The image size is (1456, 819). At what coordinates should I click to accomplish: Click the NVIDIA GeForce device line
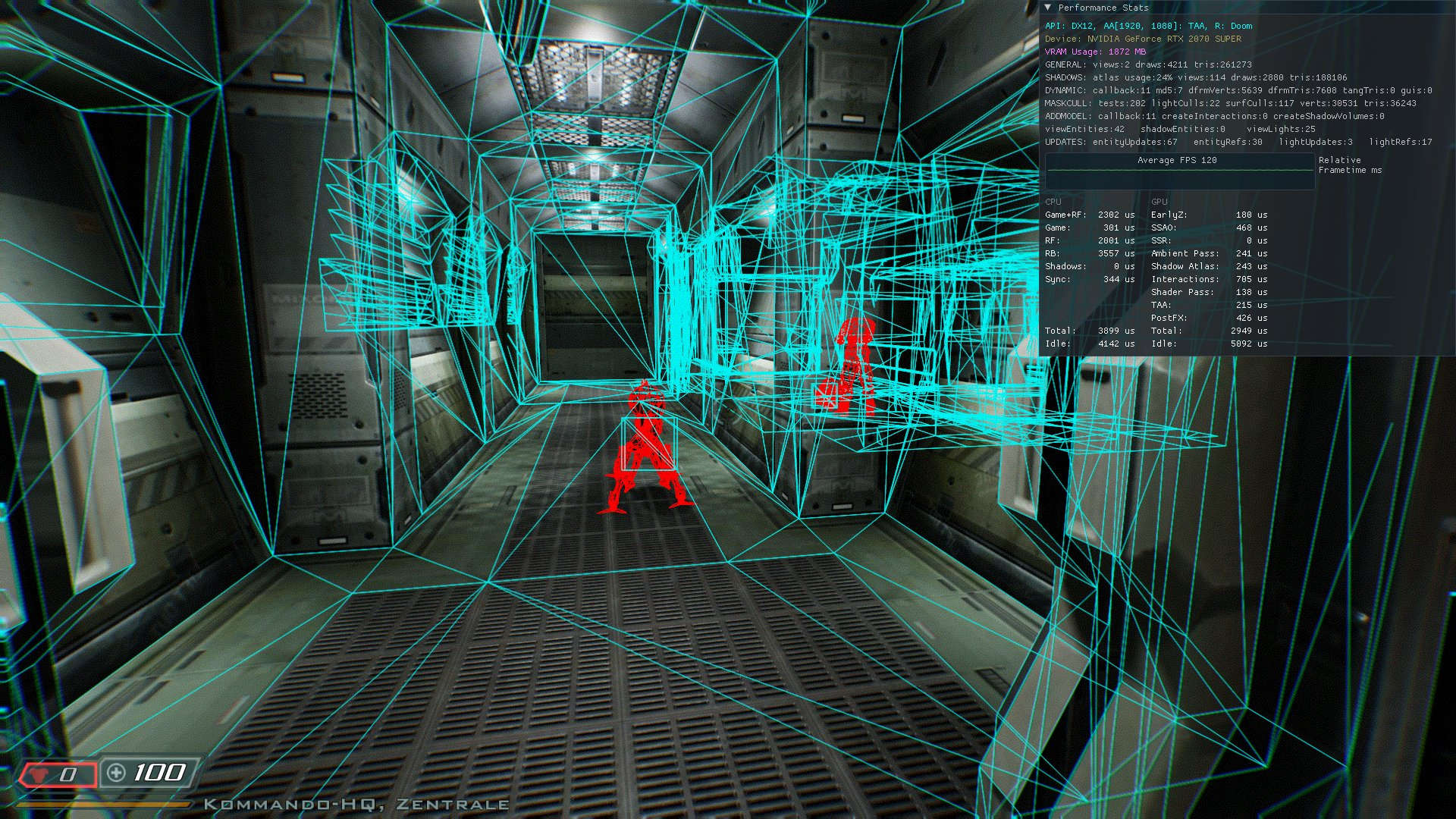pos(1143,39)
